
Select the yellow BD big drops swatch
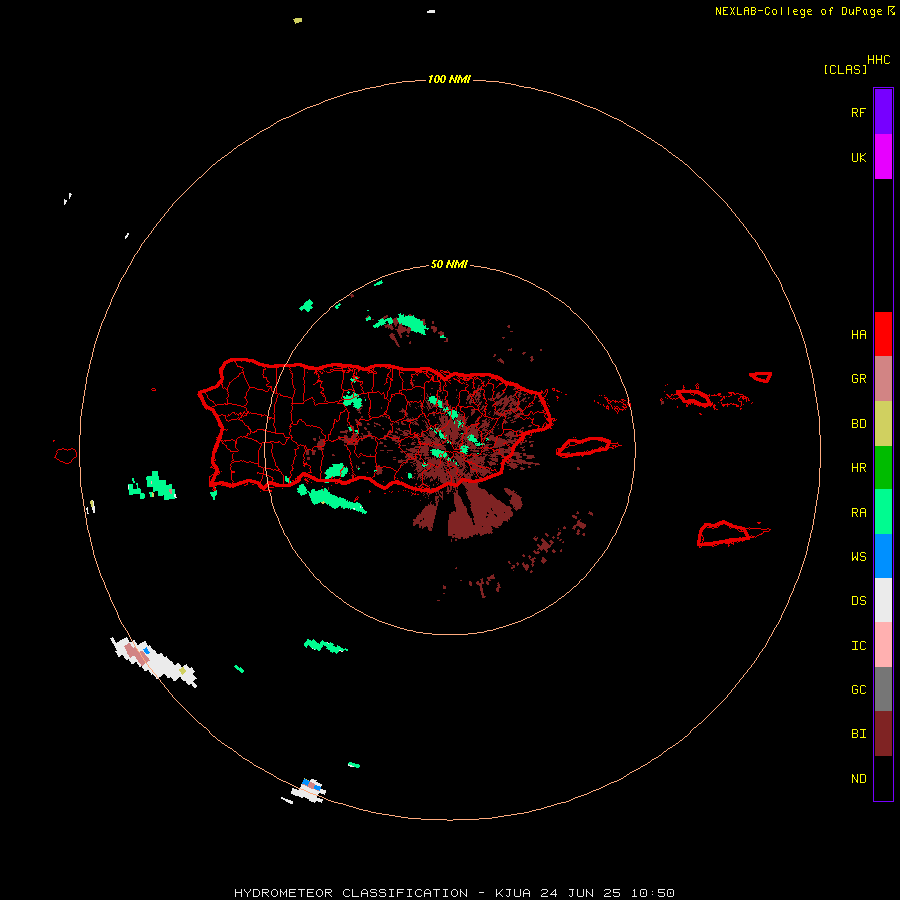[x=883, y=423]
